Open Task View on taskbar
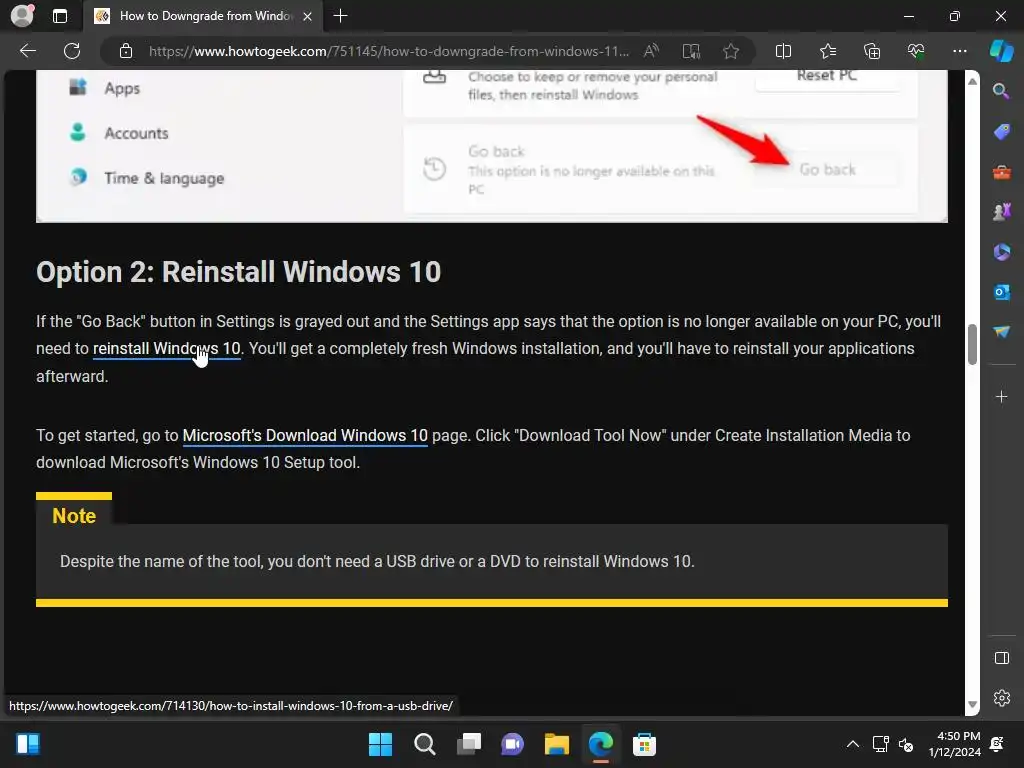The height and width of the screenshot is (768, 1024). (x=468, y=744)
